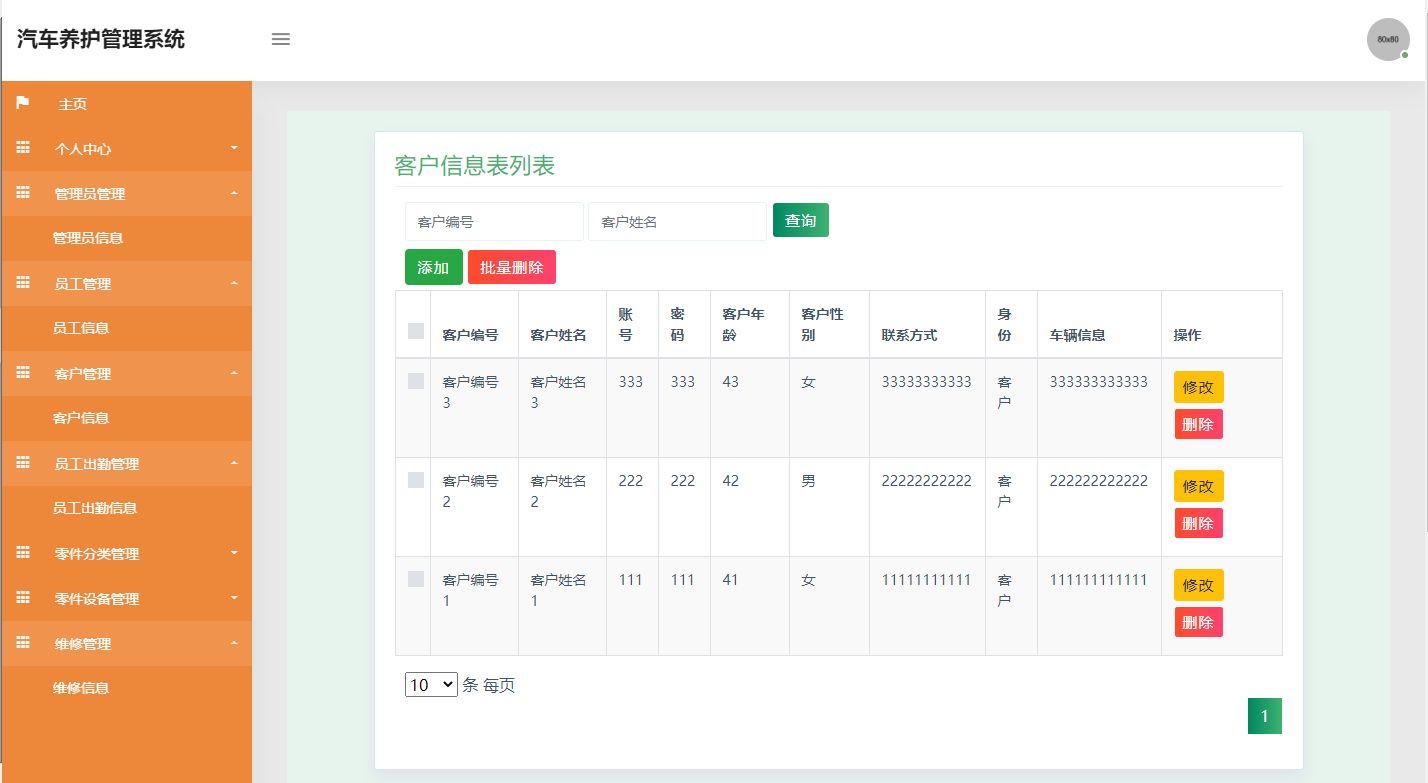Click grid icon beside 员工出勤管理
Screen dimensions: 1428x783
click(x=23, y=463)
